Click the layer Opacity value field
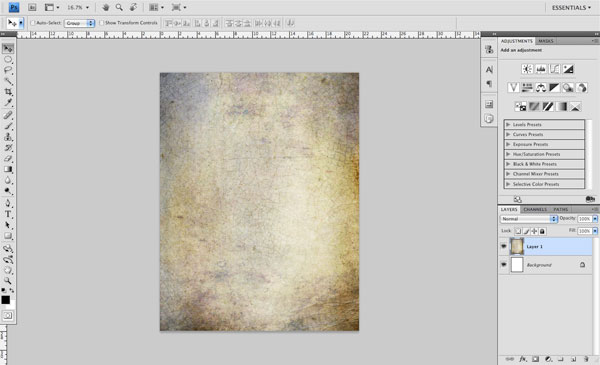Screen dimensions: 600x365 pos(585,219)
